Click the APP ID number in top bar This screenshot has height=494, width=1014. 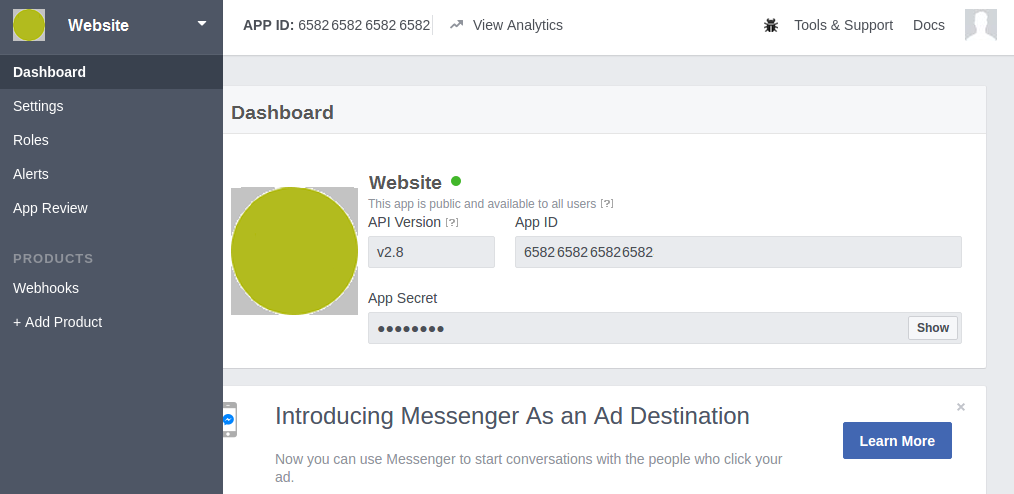tap(364, 25)
